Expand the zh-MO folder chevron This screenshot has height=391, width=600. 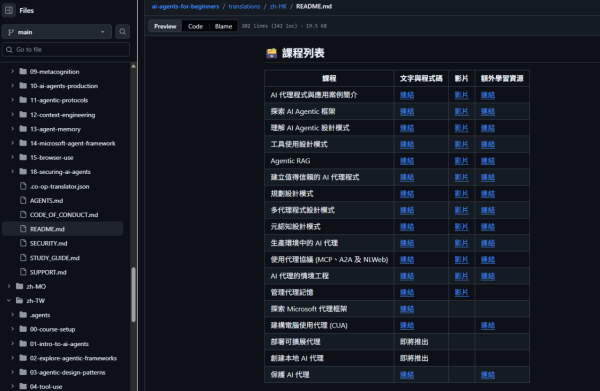(9, 286)
